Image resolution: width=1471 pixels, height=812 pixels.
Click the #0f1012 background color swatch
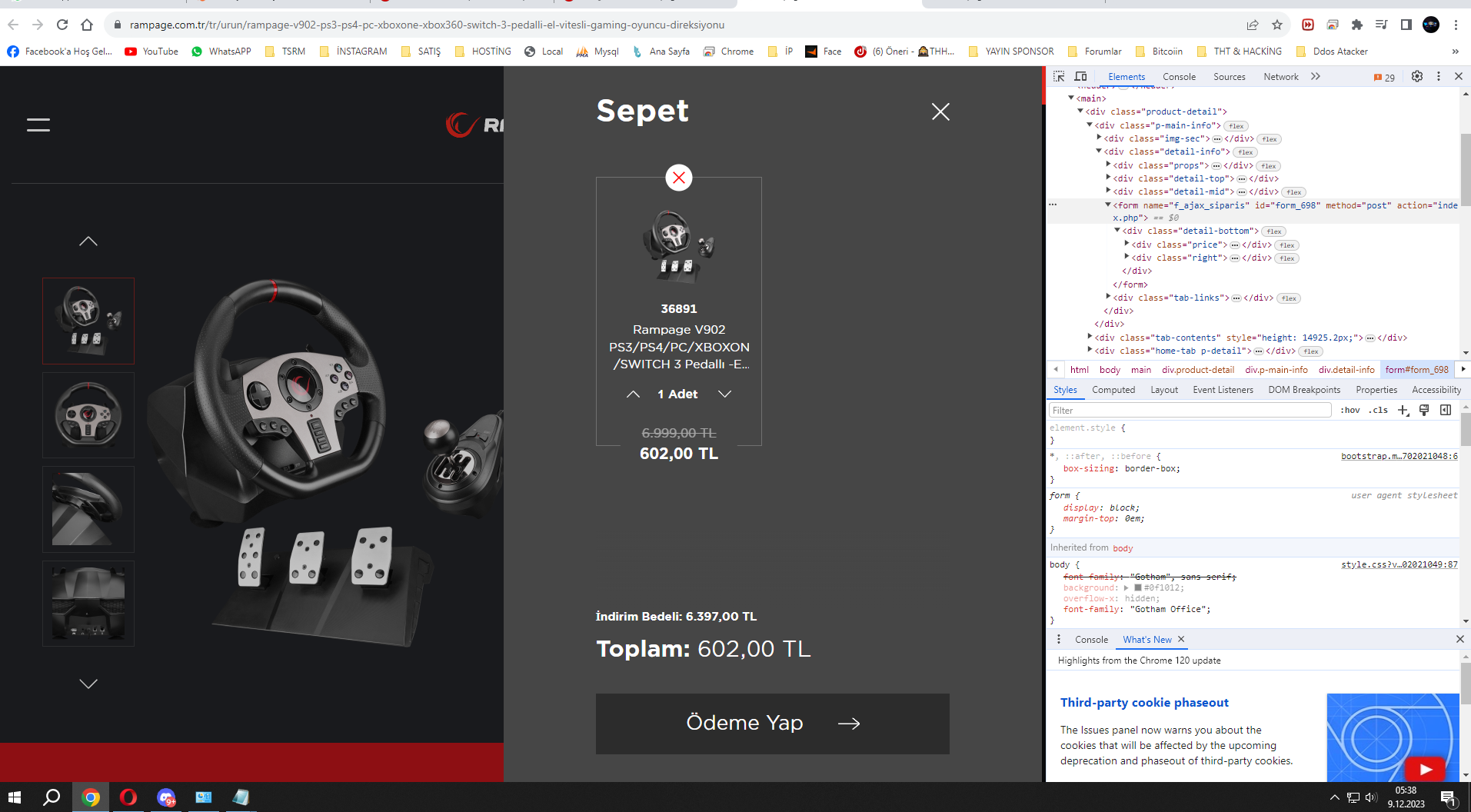tap(1138, 587)
